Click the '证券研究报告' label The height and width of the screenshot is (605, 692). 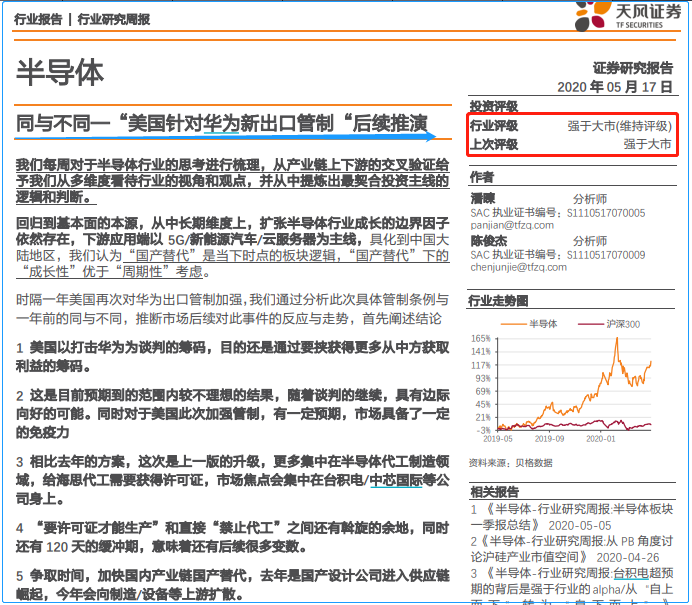633,68
